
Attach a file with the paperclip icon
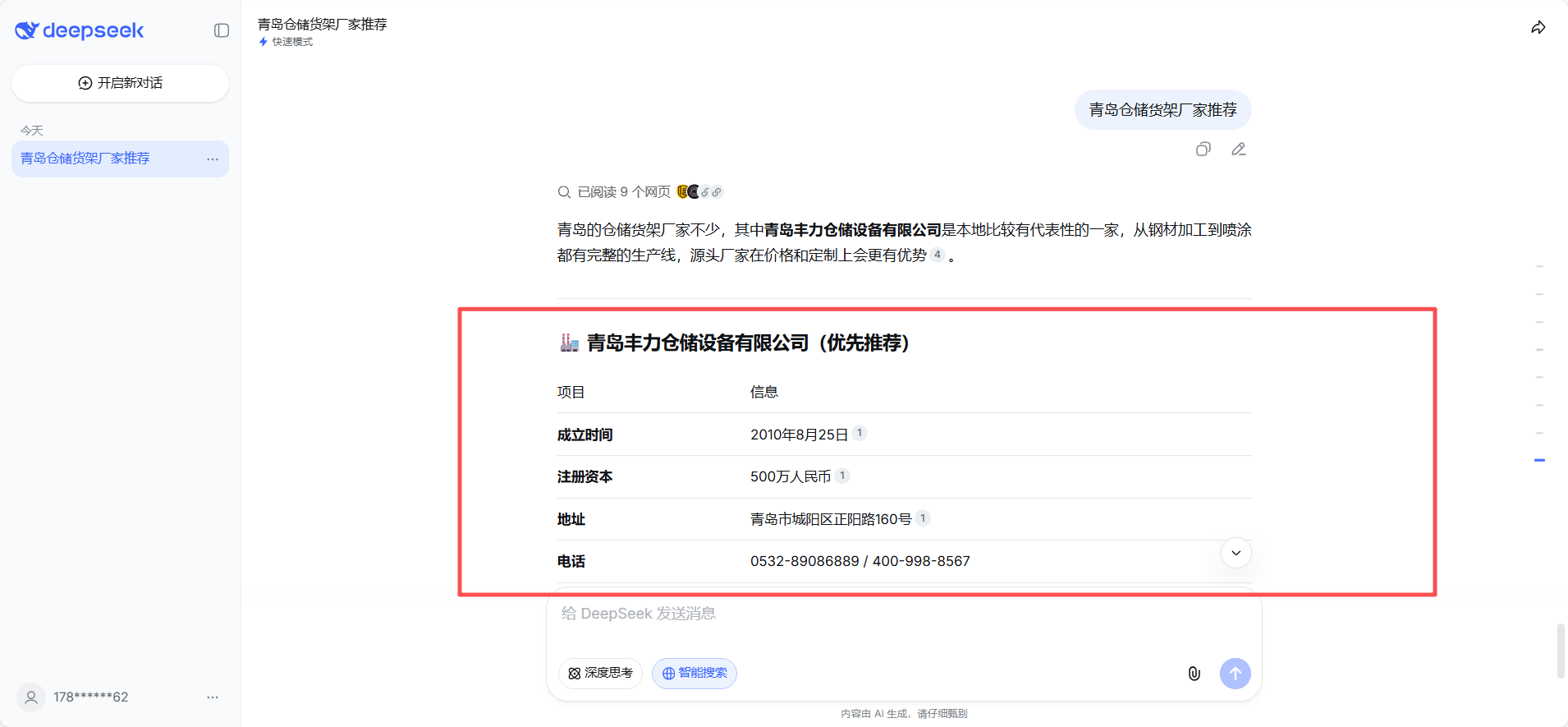click(x=1194, y=674)
